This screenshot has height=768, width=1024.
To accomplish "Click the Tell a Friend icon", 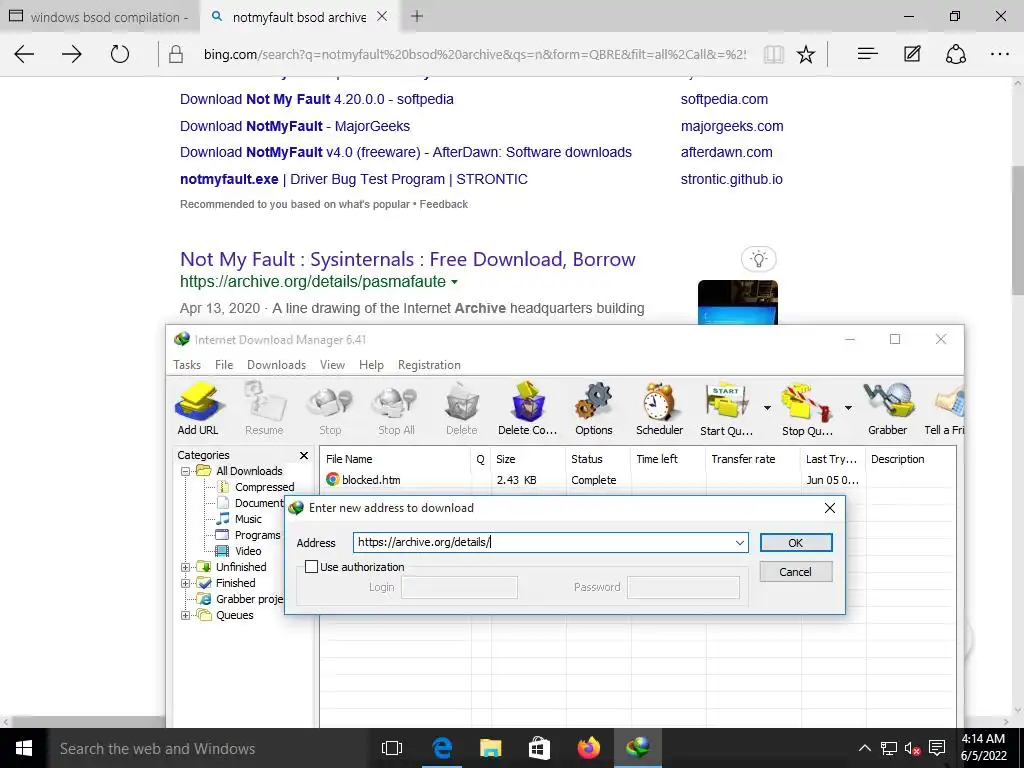I will click(x=944, y=409).
